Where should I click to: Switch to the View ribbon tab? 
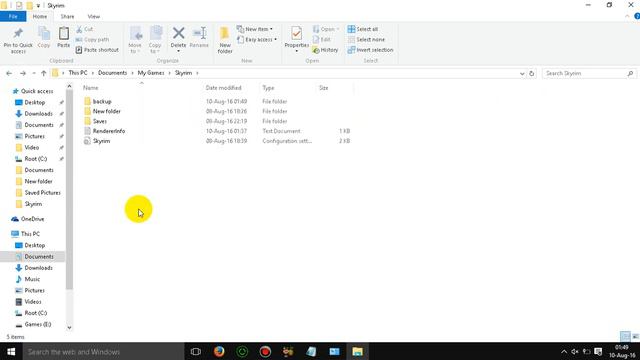(93, 16)
